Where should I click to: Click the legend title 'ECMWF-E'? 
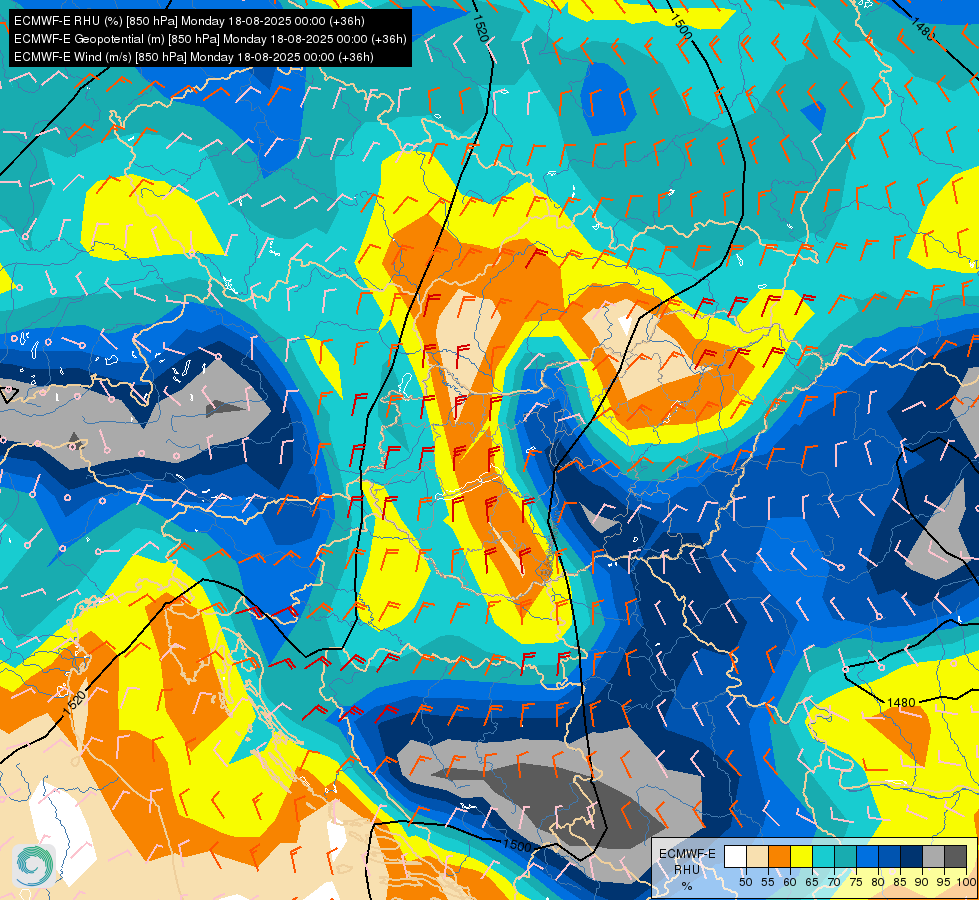pyautogui.click(x=687, y=854)
